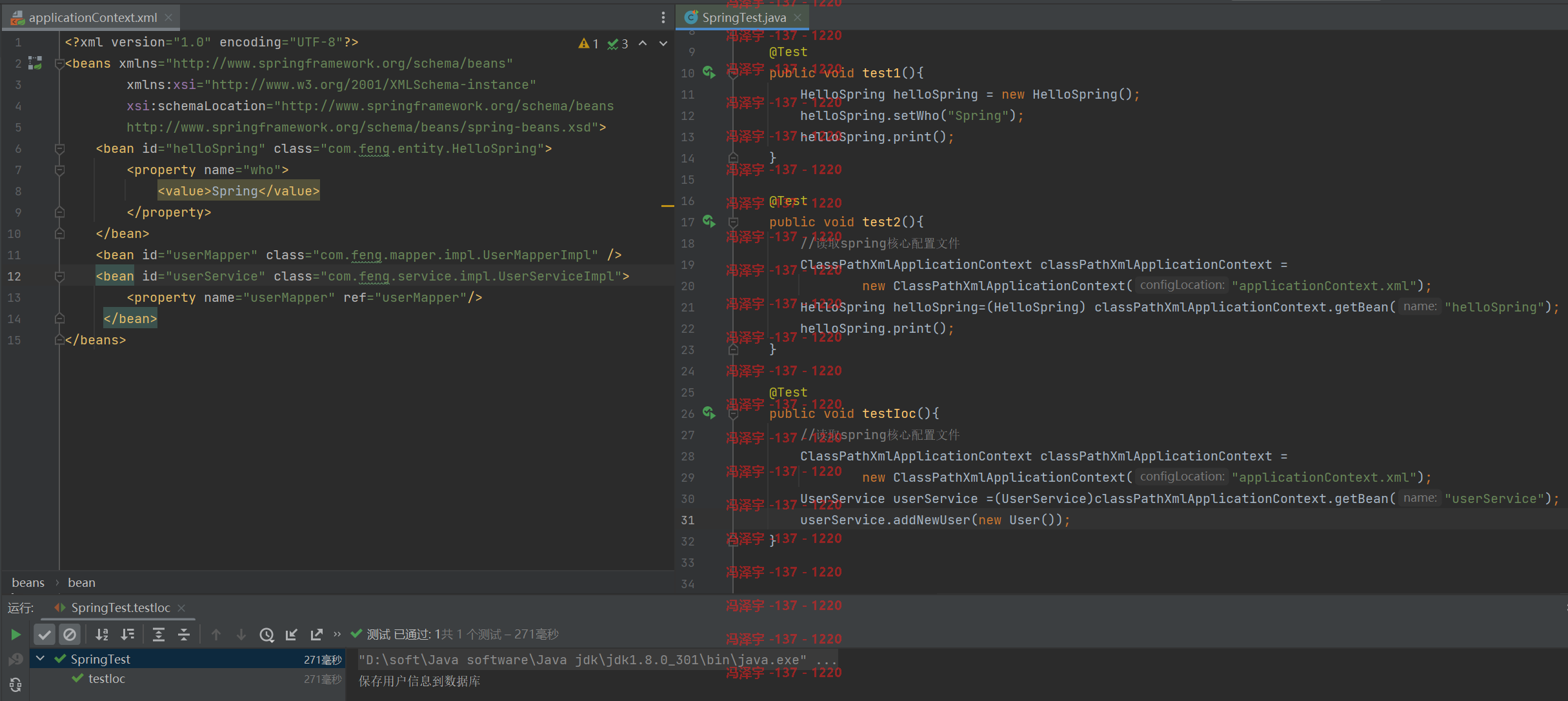Go to previous failed test arrow

[x=216, y=635]
